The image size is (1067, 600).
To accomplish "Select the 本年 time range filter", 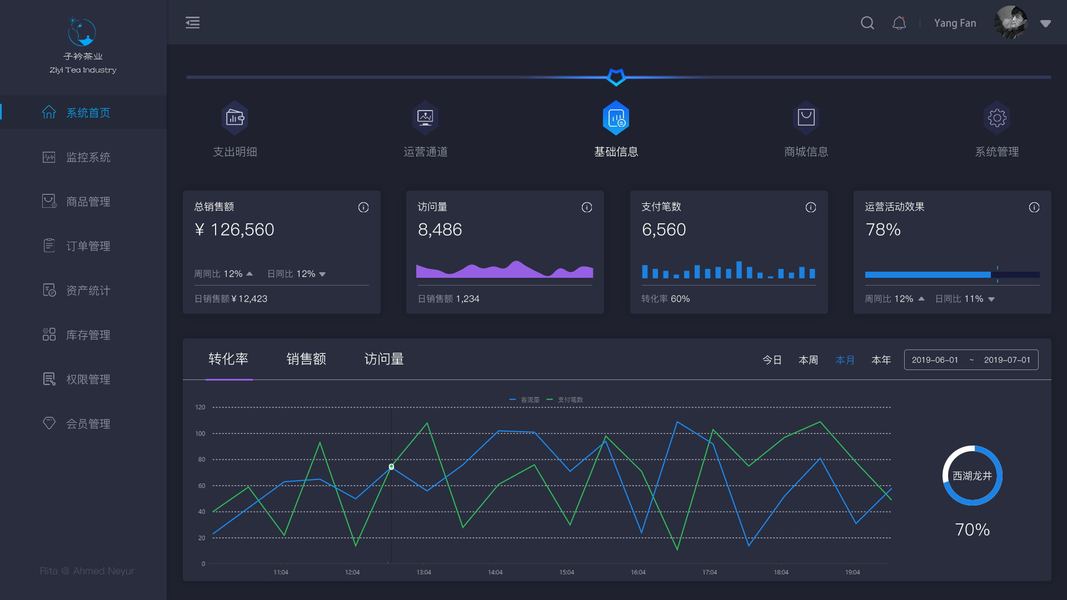I will [881, 360].
